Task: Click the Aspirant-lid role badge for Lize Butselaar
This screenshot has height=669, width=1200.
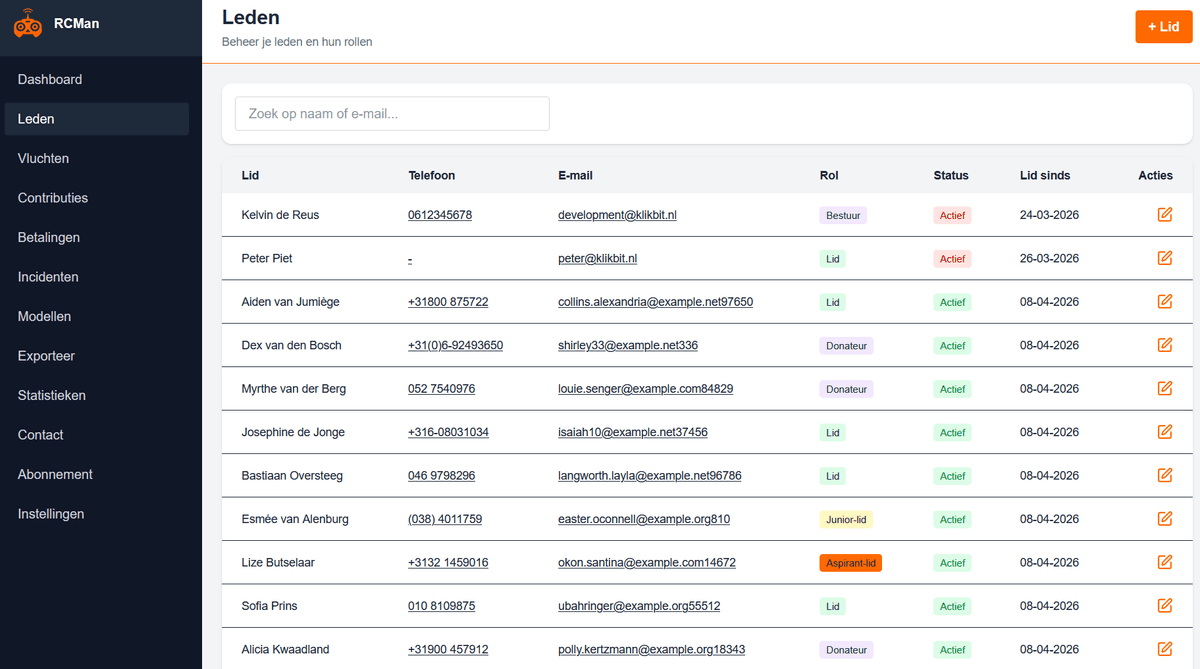Action: click(x=850, y=562)
